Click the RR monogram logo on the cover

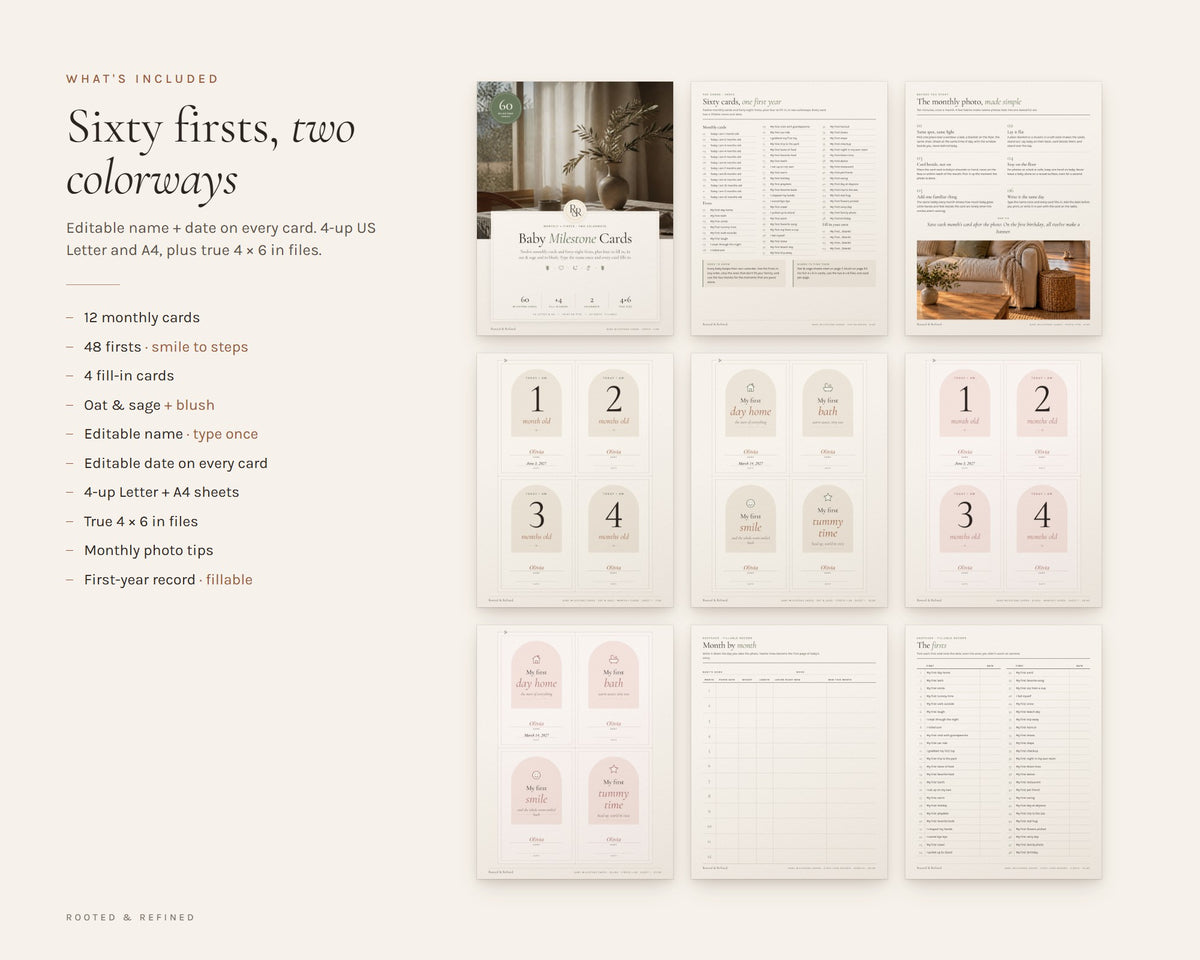coord(575,210)
